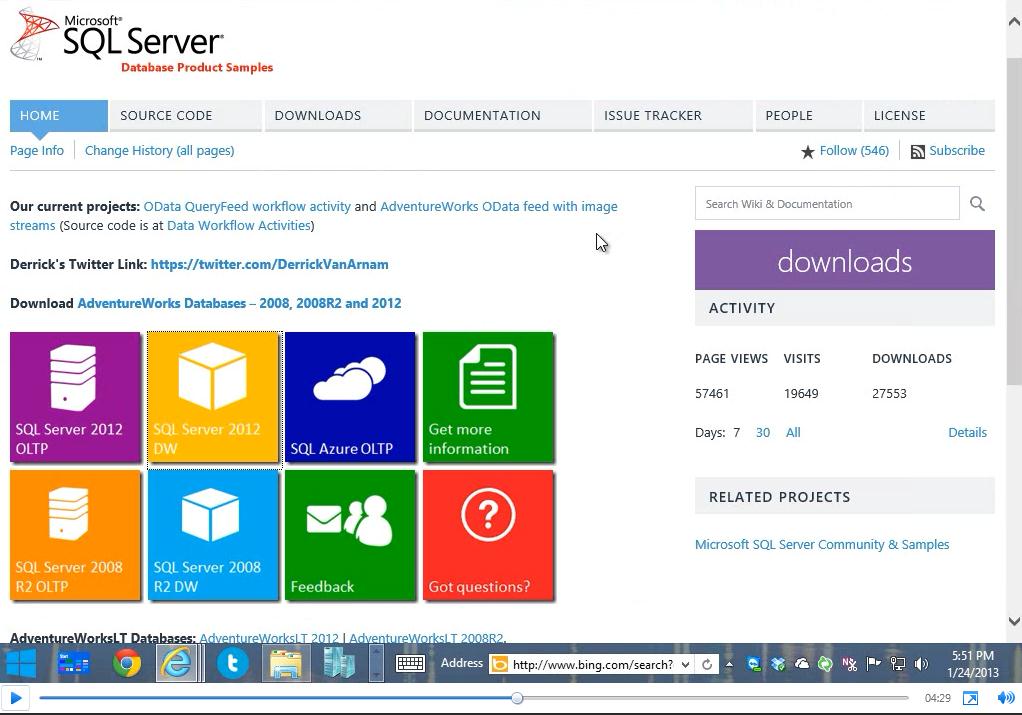
Task: Open the SQL Azure OLTP tile
Action: click(350, 397)
